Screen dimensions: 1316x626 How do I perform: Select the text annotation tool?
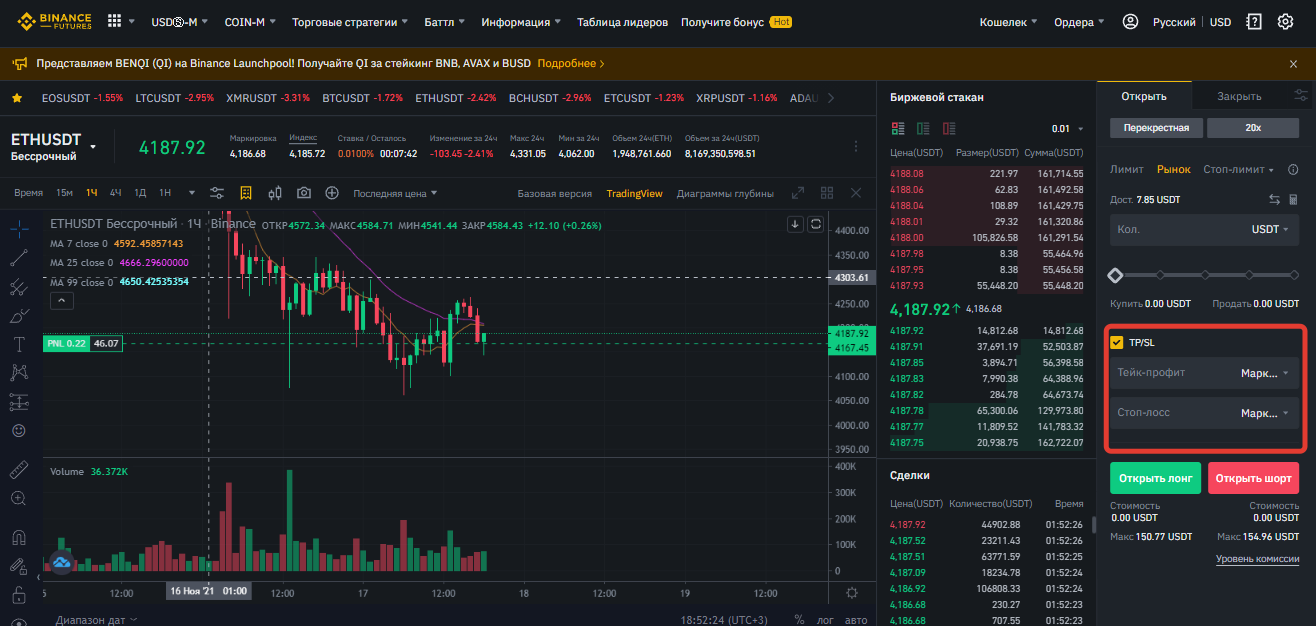pos(18,344)
